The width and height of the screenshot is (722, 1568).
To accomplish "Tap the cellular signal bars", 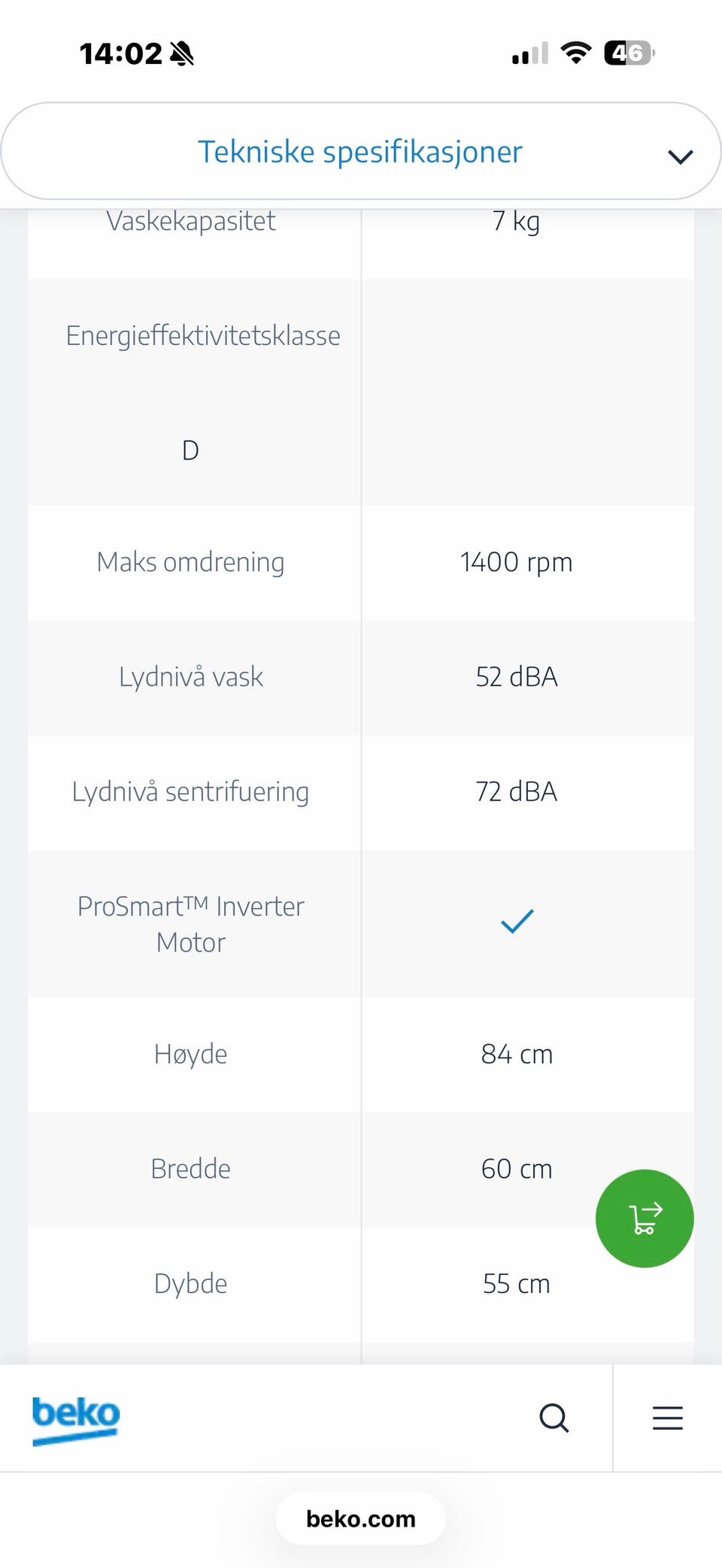I will pos(530,54).
